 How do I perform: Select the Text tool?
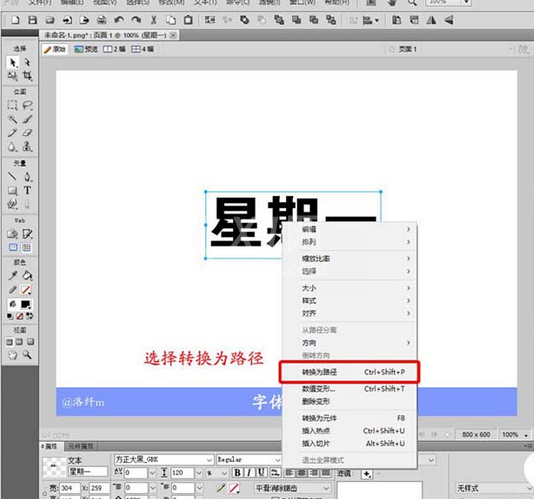click(27, 190)
